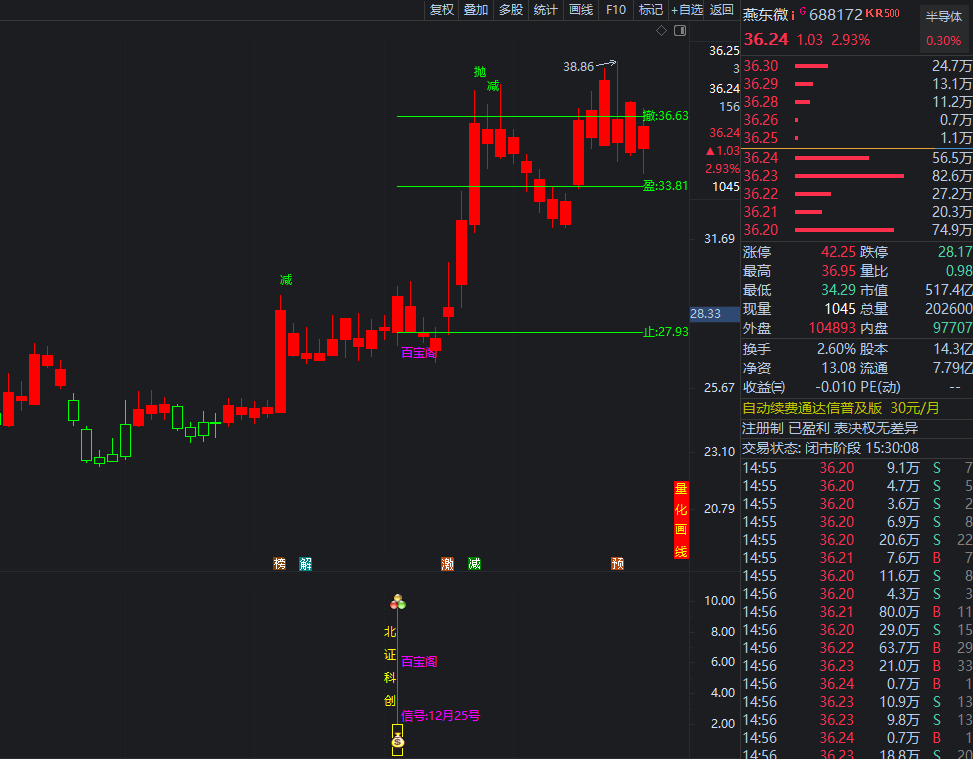This screenshot has height=759, width=973.
Task: Click the 激 marker icon on the timeline
Action: (447, 564)
